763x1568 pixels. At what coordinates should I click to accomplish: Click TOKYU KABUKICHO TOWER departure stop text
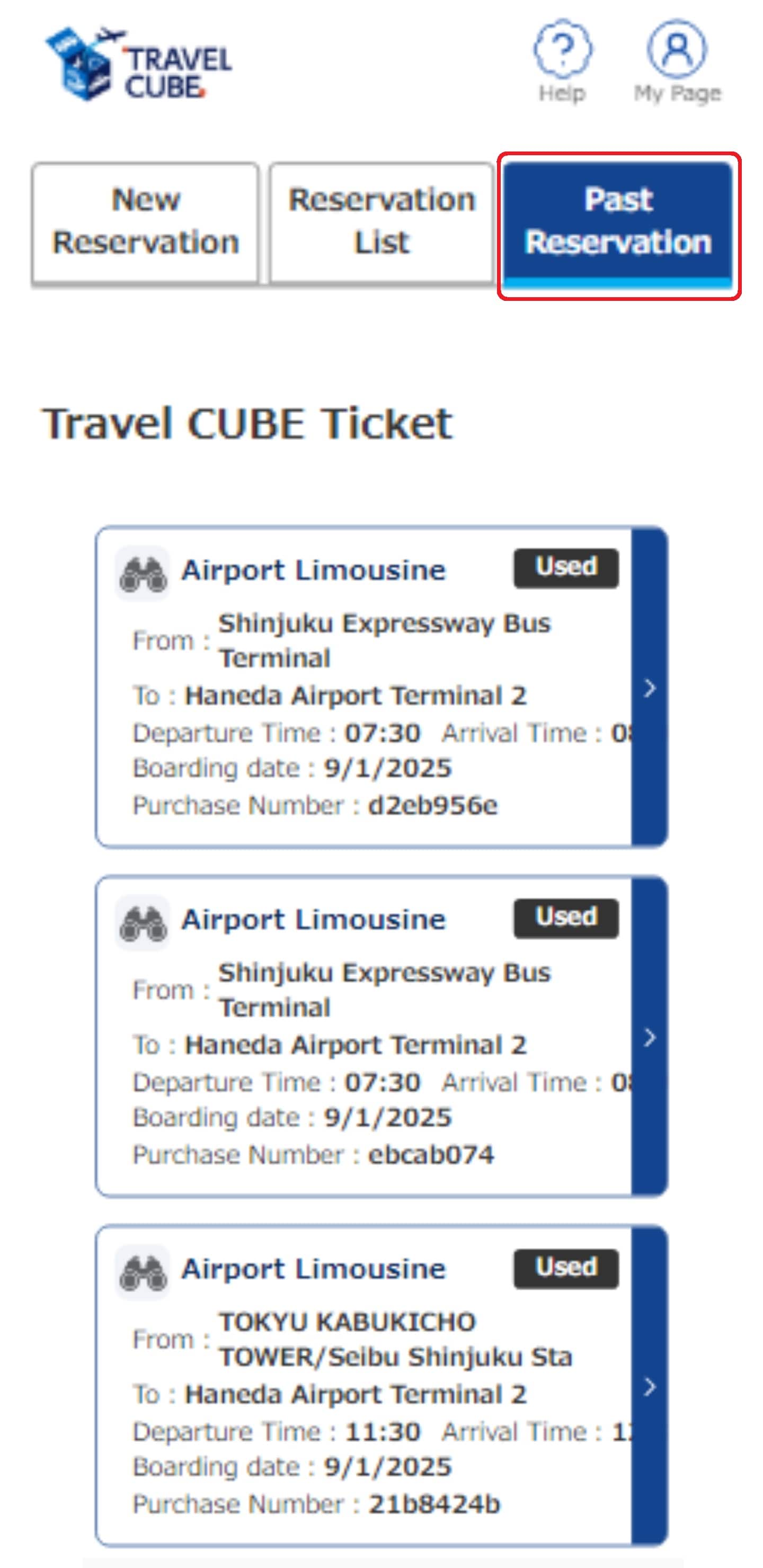pyautogui.click(x=395, y=1339)
